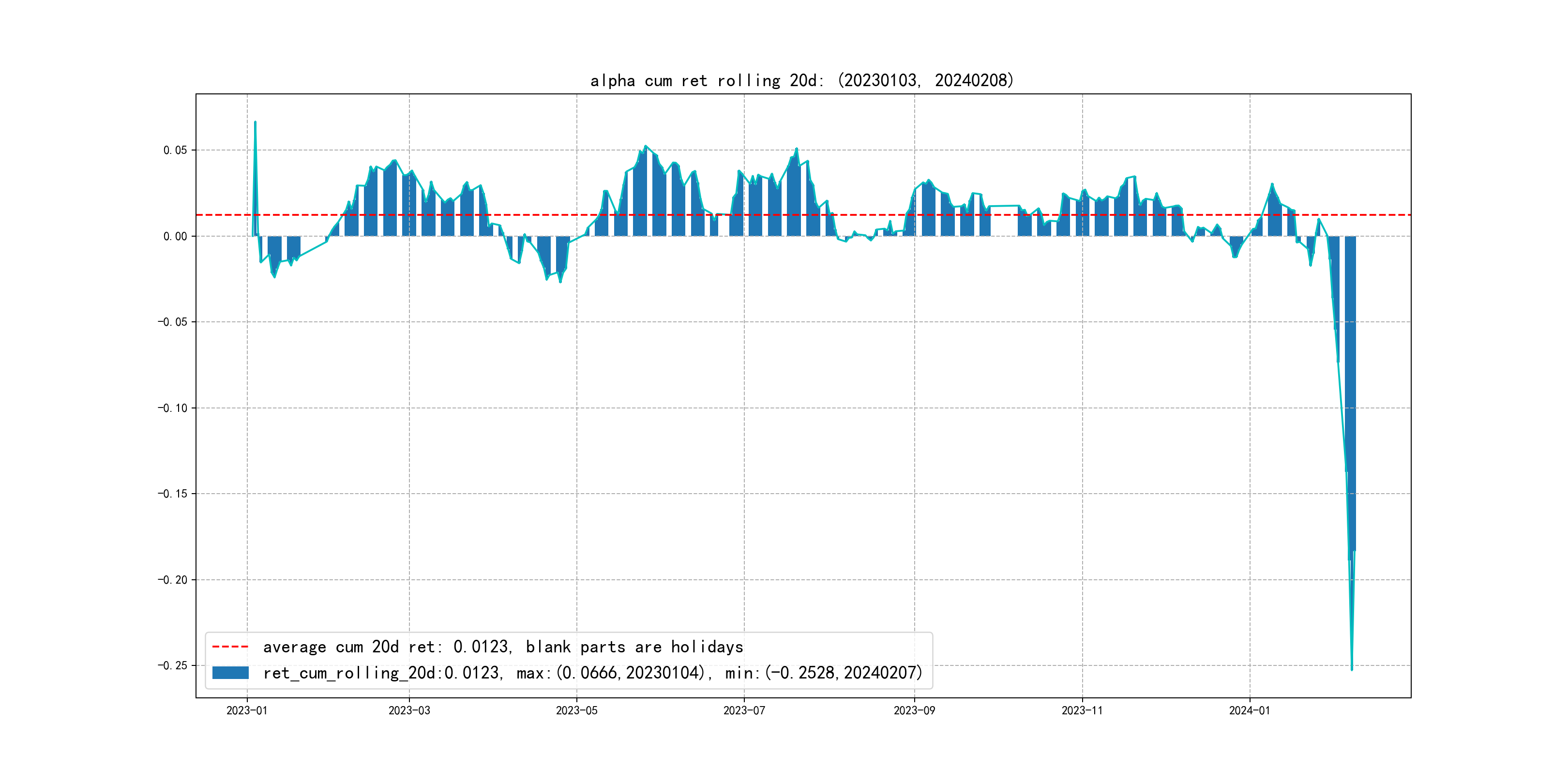The width and height of the screenshot is (1568, 784).
Task: Click the 2023-03 x-axis label
Action: coord(409,710)
